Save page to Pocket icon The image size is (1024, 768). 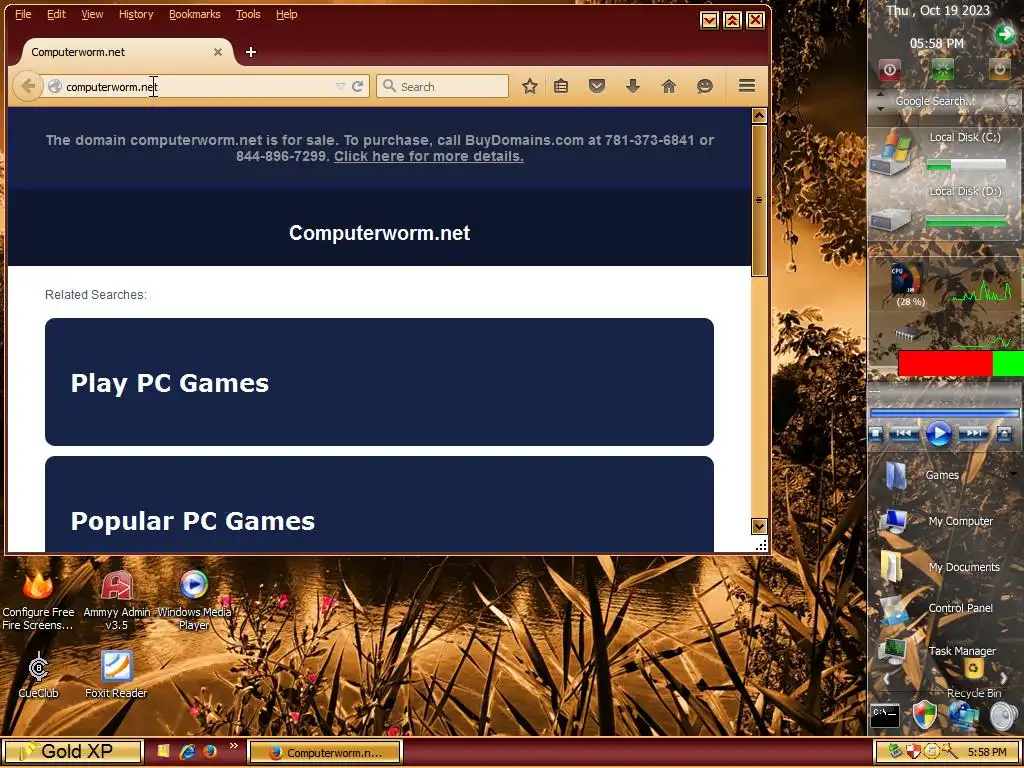596,86
